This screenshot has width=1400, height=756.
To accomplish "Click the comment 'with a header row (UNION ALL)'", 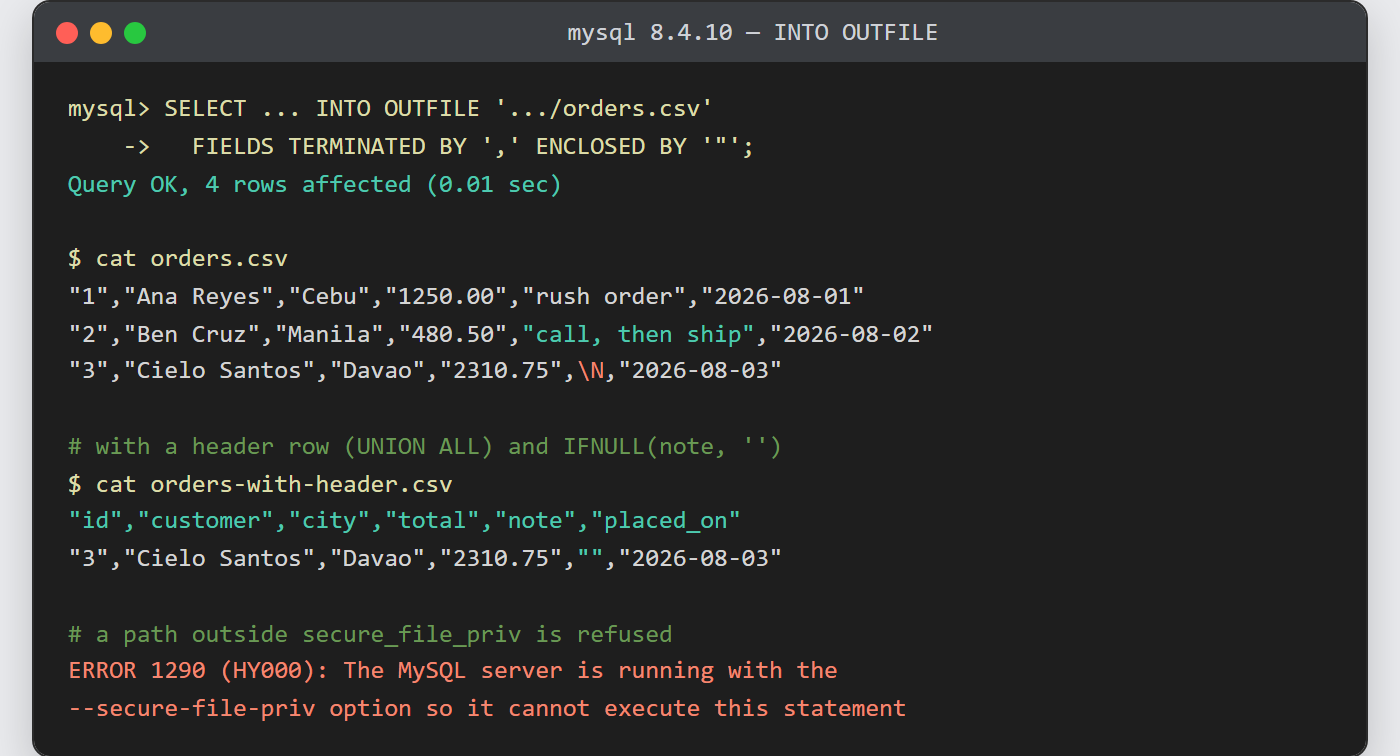I will (425, 446).
